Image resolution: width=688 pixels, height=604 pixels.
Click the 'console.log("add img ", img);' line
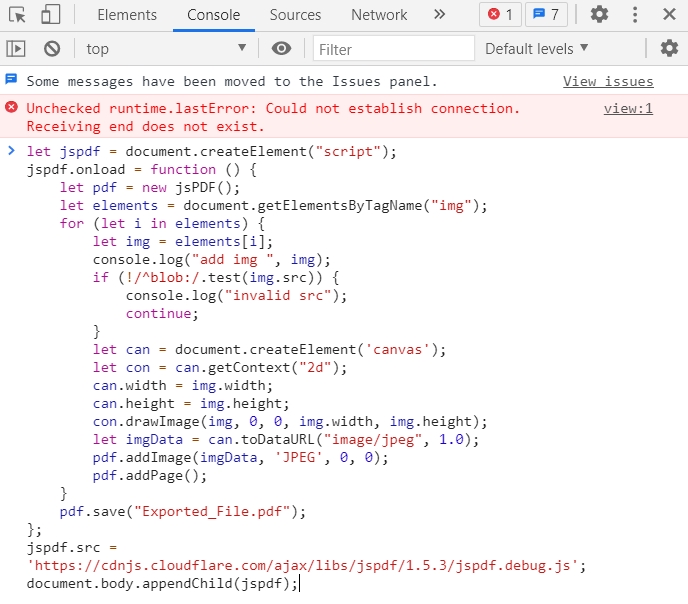tap(211, 260)
